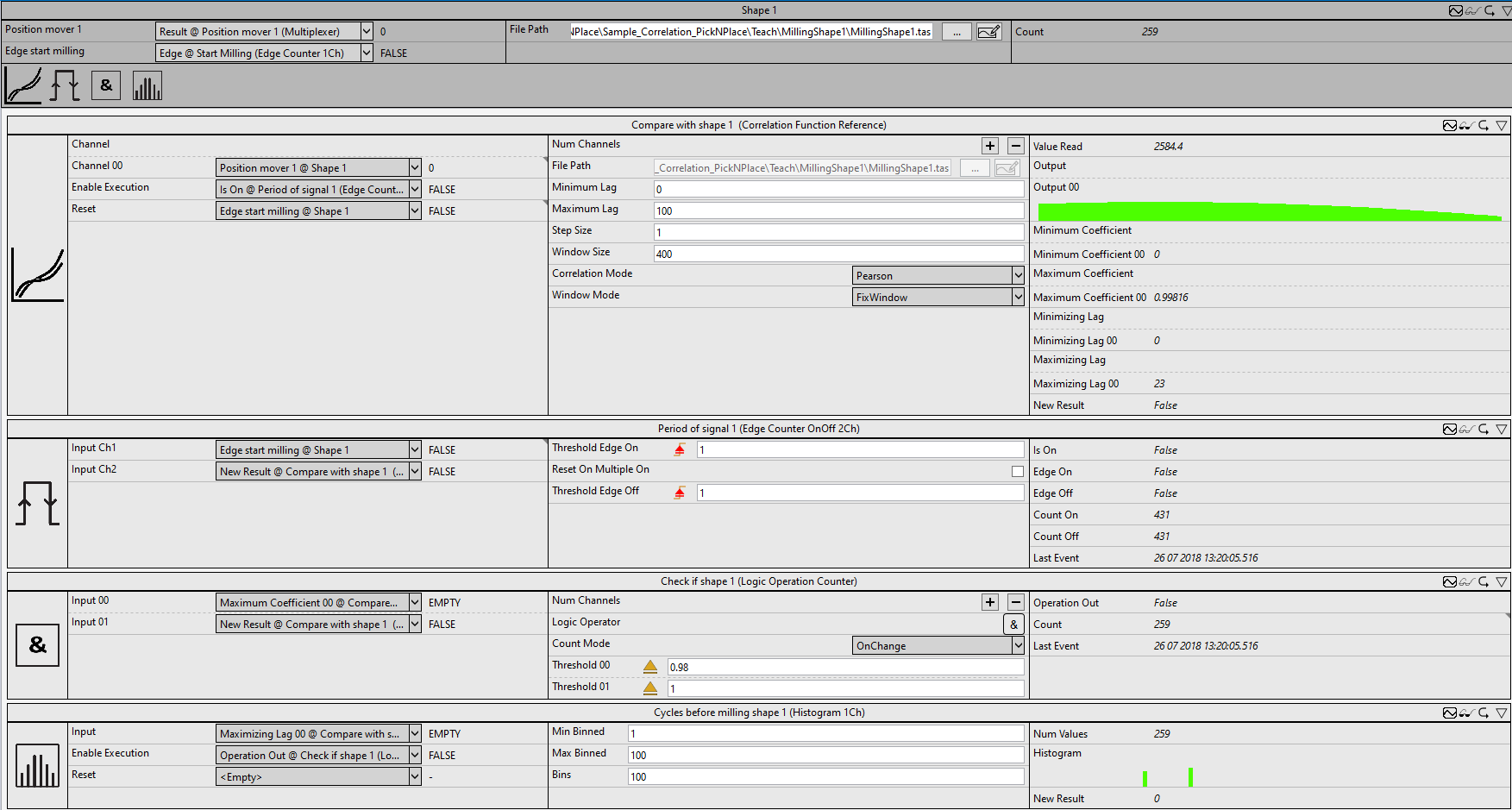Click the Threshold 00 warning triangle icon
The height and width of the screenshot is (810, 1512).
click(650, 667)
